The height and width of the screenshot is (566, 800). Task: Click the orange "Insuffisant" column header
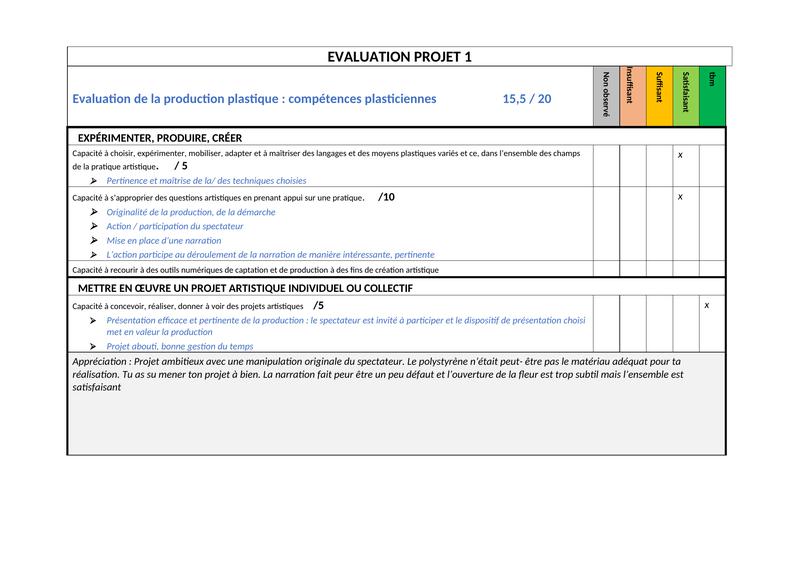(x=632, y=96)
